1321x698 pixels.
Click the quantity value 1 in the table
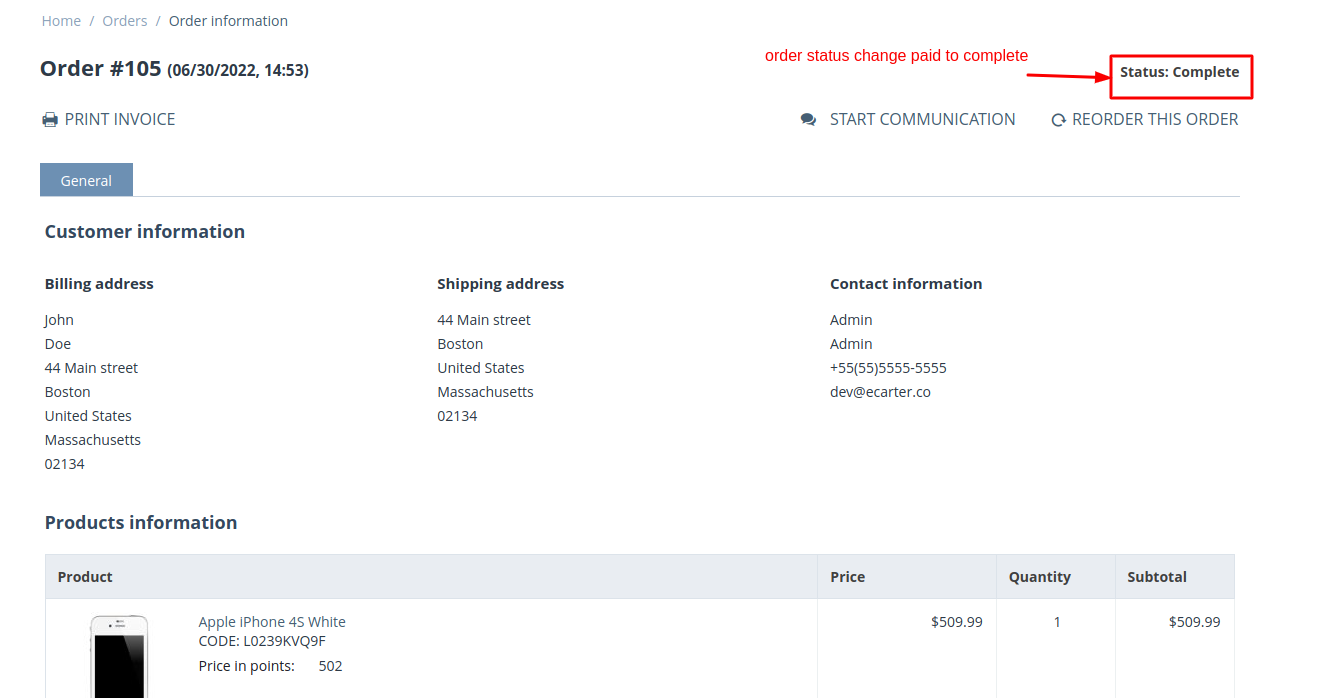point(1057,622)
